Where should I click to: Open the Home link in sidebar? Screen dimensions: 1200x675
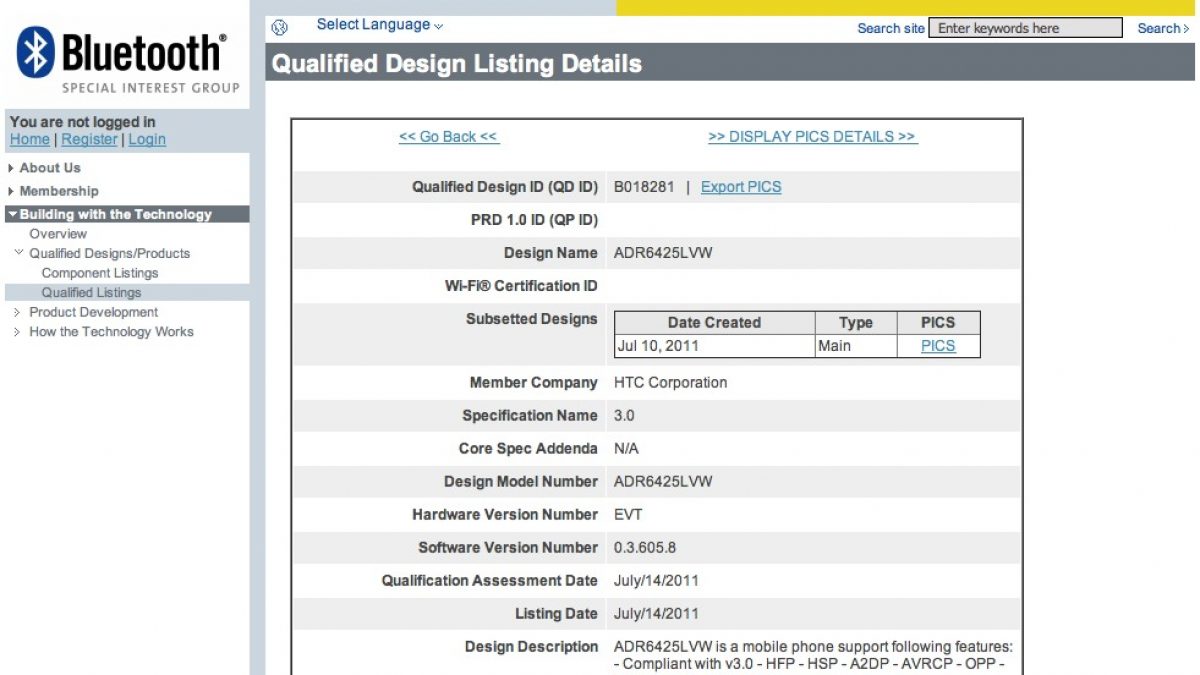pyautogui.click(x=29, y=140)
